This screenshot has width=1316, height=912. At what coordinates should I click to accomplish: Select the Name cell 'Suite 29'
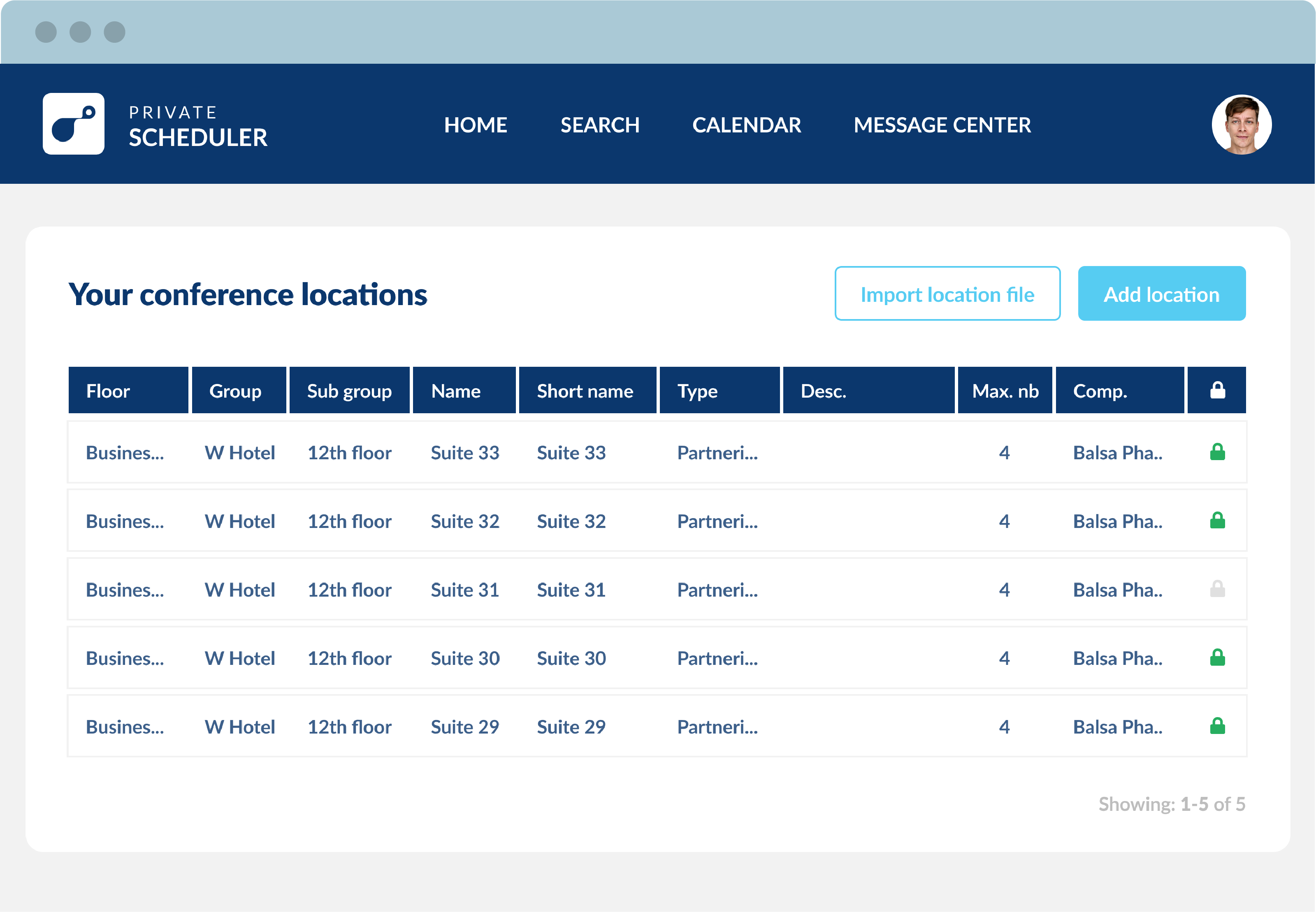point(465,727)
